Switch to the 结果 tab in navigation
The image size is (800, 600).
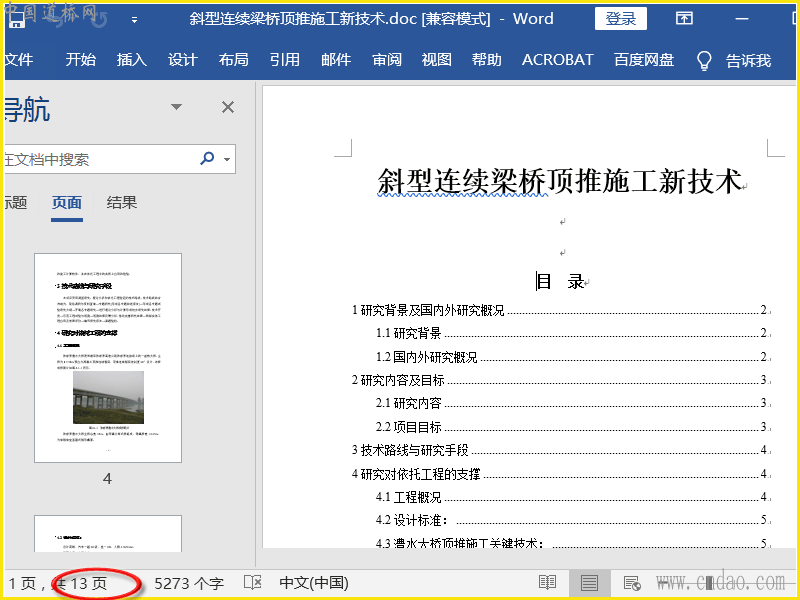coord(122,203)
